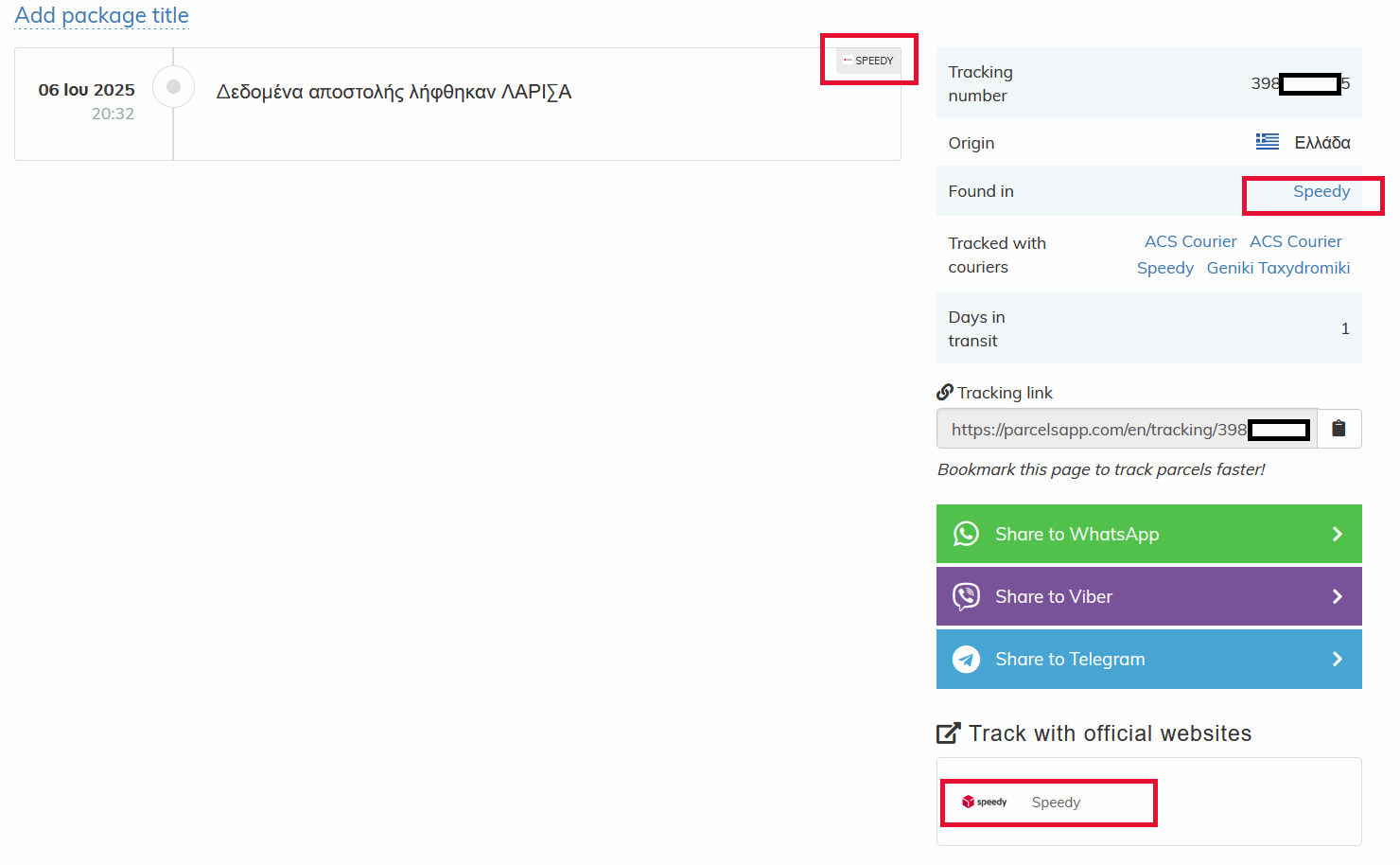Click the Speedy logo under official websites

pyautogui.click(x=984, y=802)
